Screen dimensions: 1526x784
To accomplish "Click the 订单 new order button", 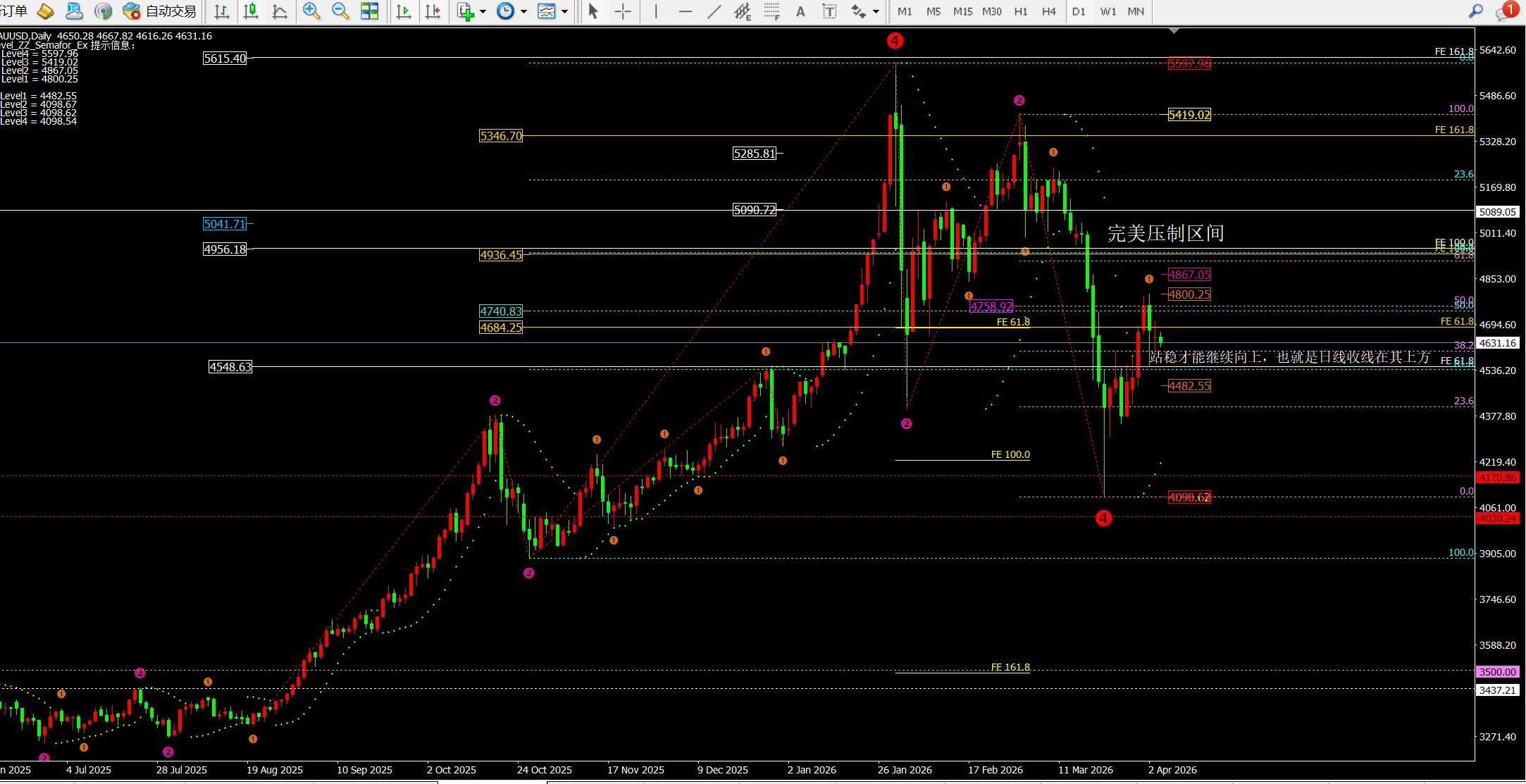I will click(x=14, y=11).
